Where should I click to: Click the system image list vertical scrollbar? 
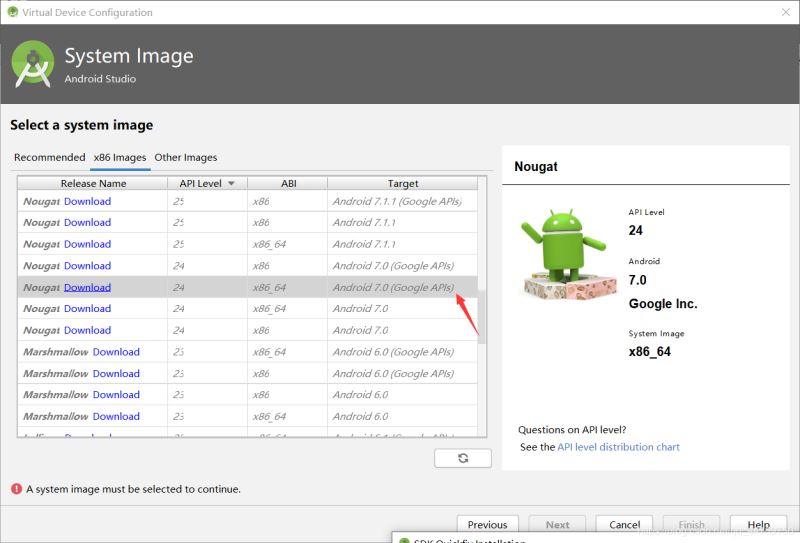[x=482, y=316]
